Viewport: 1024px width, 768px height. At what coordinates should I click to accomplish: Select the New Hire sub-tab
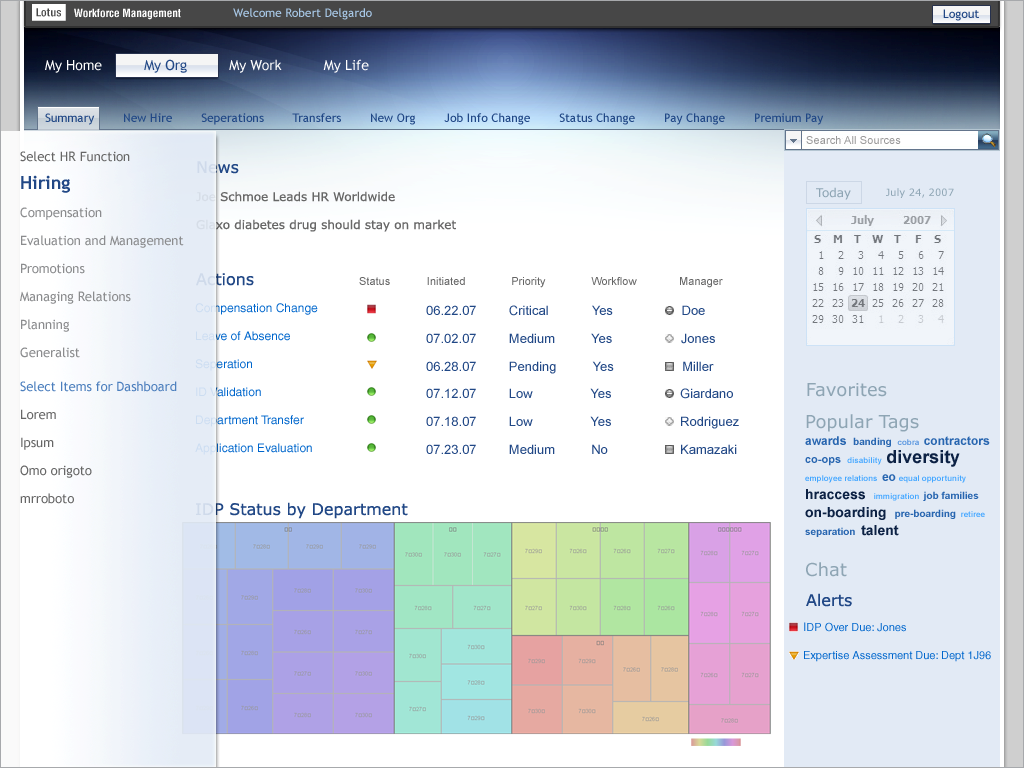click(x=148, y=118)
